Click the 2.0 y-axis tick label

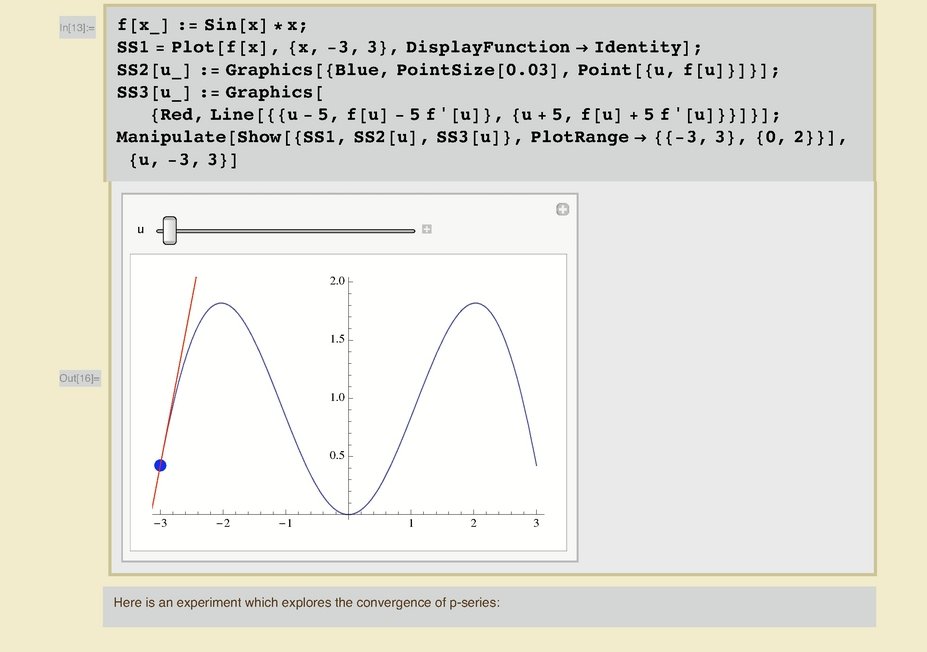pyautogui.click(x=336, y=282)
